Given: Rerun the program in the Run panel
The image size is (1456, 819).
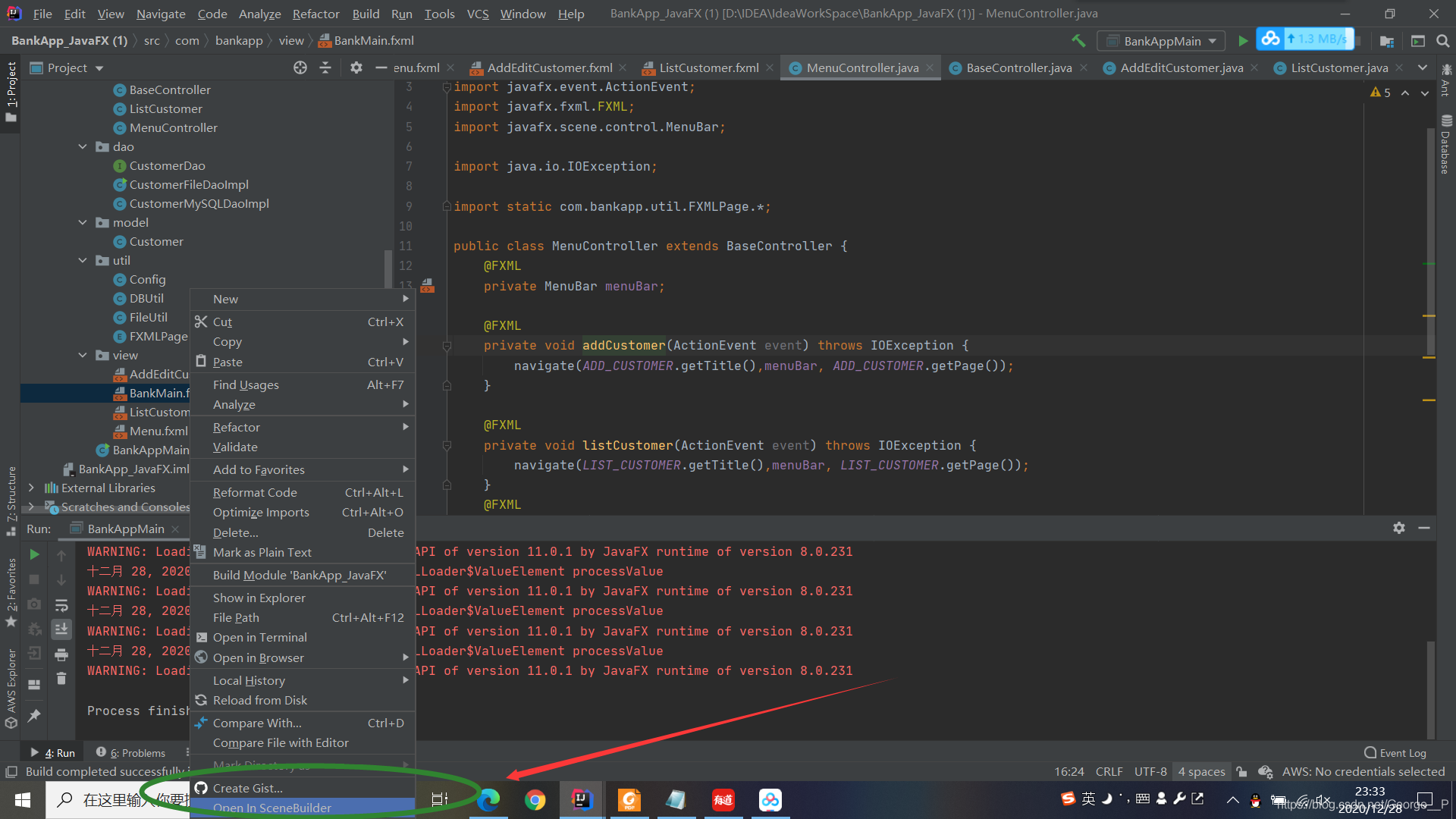Looking at the screenshot, I should [x=34, y=554].
